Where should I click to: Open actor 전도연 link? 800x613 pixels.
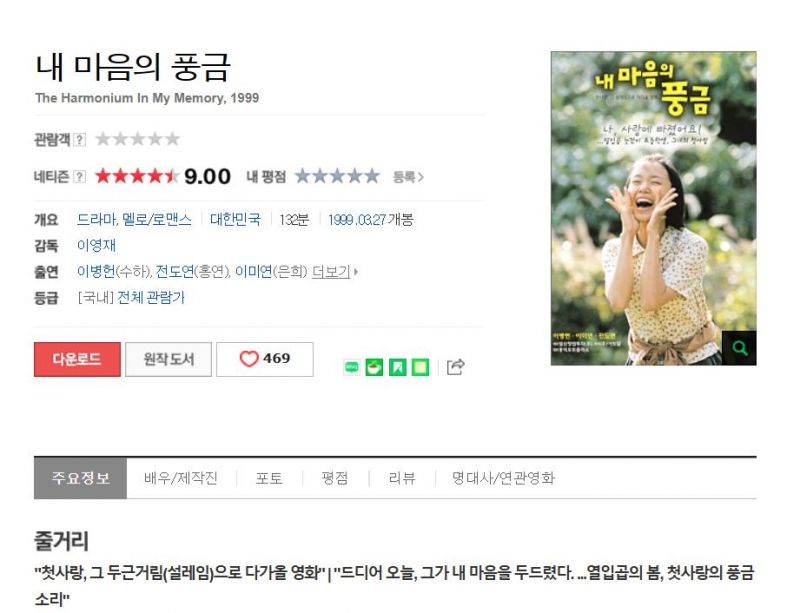[x=174, y=272]
